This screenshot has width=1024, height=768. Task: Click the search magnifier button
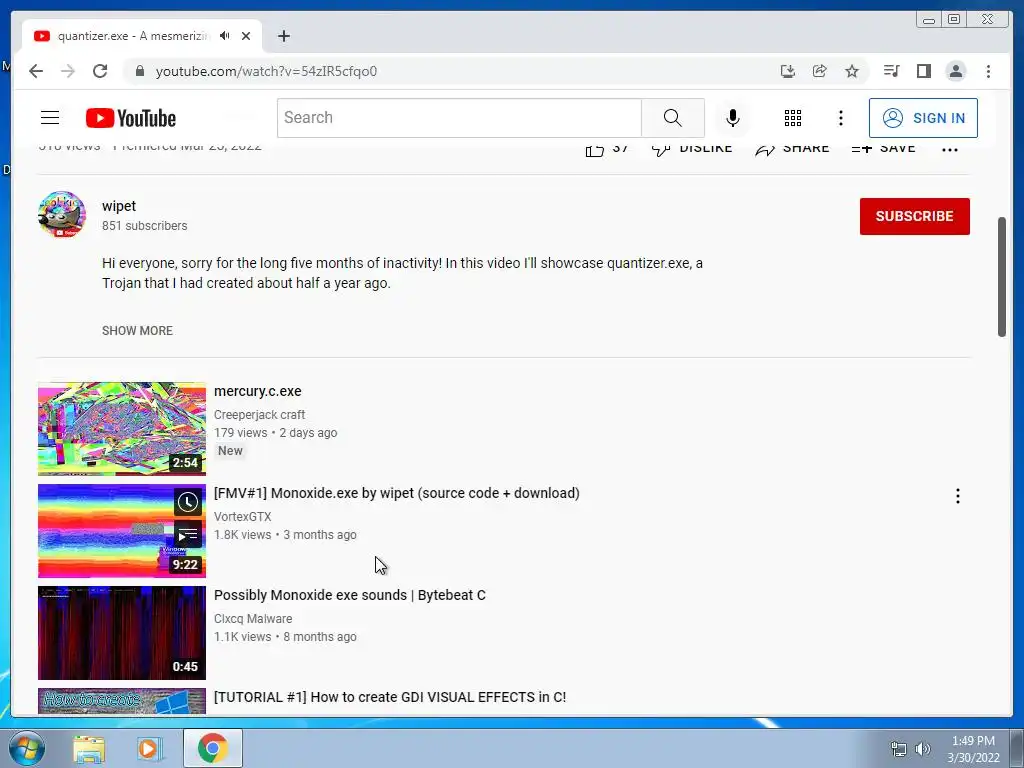click(673, 118)
